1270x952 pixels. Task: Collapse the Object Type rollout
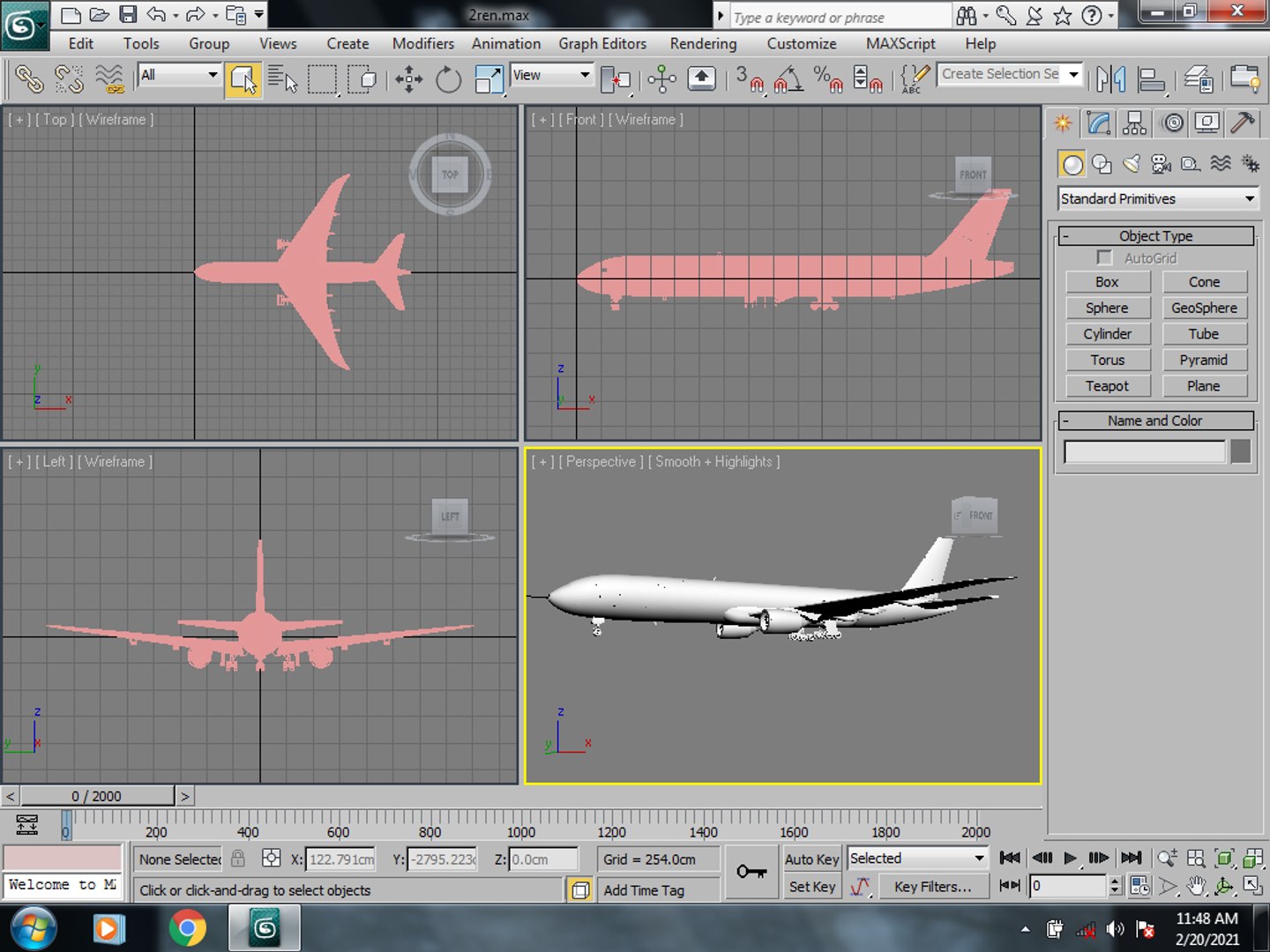1155,235
